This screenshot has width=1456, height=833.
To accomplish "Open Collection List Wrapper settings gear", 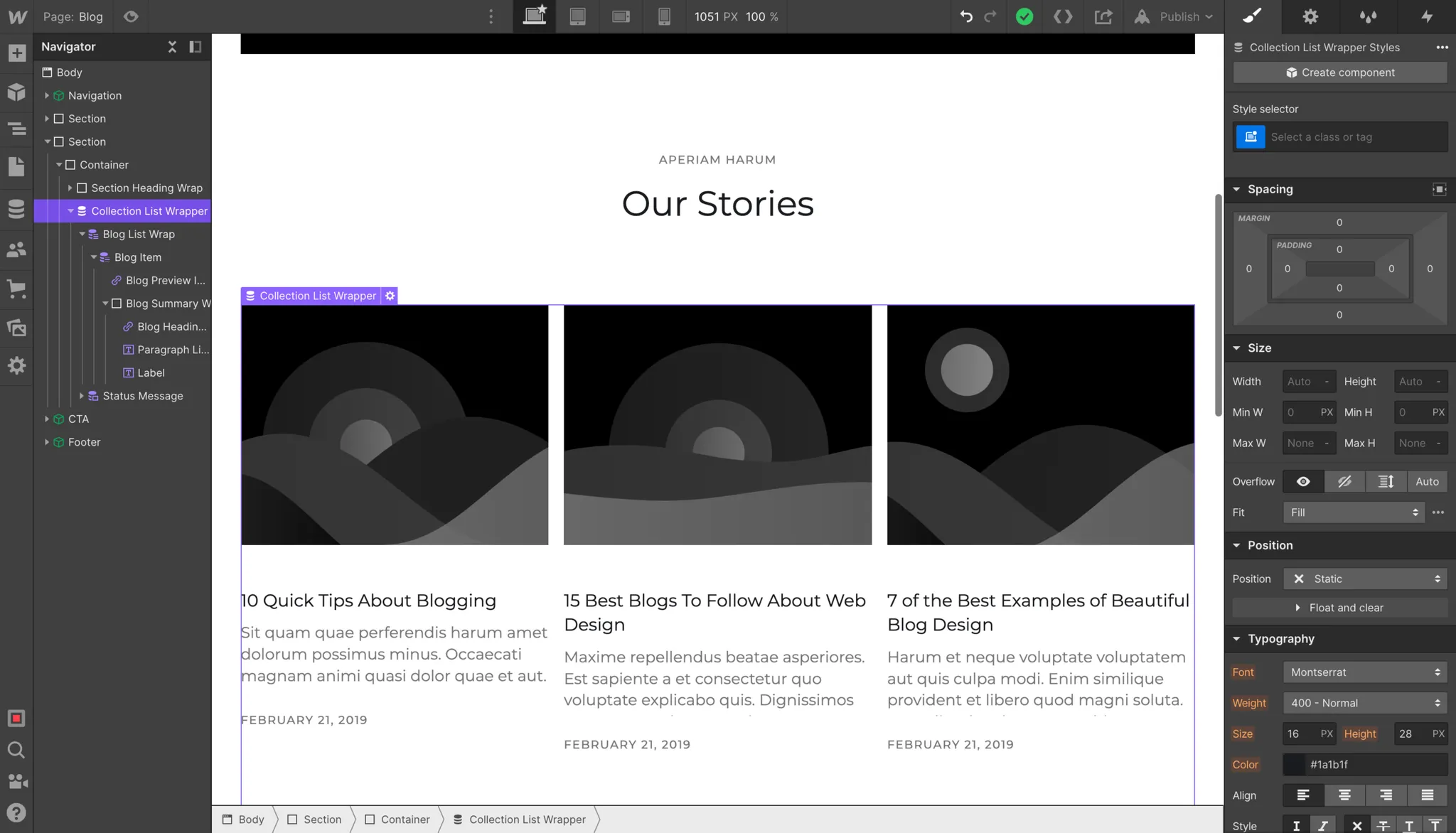I will (x=390, y=296).
